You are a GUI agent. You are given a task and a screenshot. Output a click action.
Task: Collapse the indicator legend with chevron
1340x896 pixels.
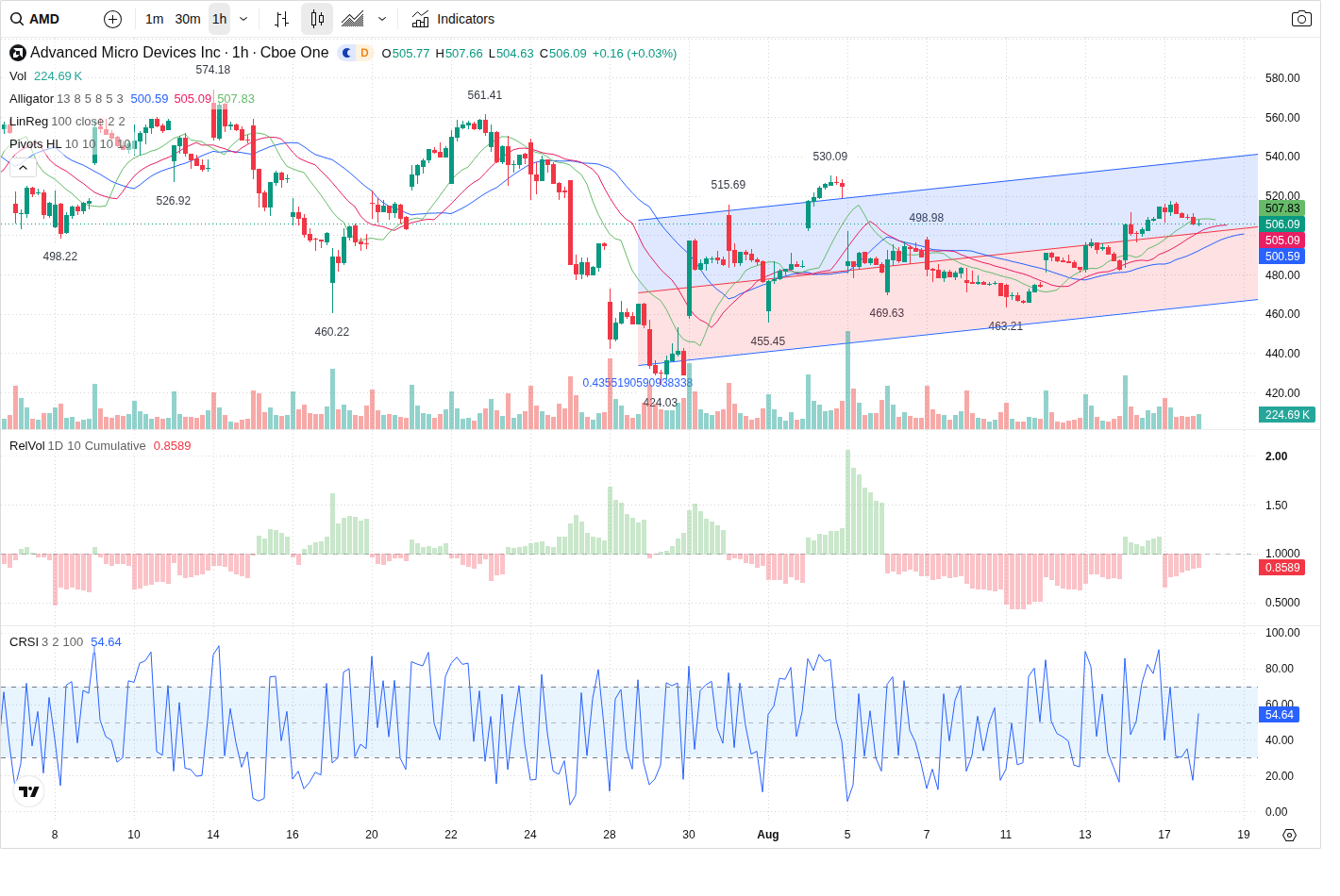click(x=23, y=168)
